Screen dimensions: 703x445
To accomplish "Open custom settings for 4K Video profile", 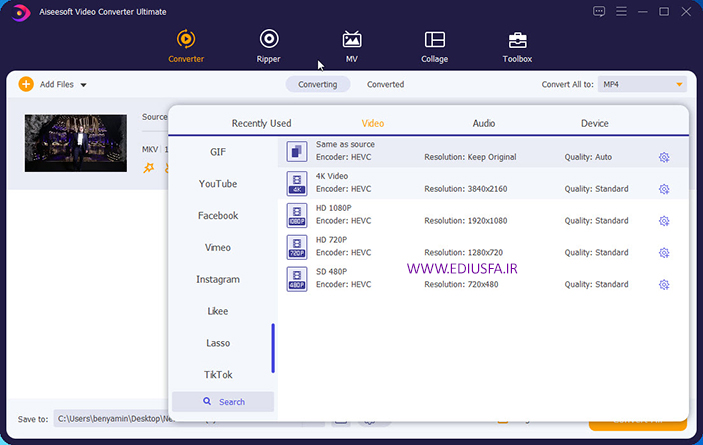I will [663, 189].
